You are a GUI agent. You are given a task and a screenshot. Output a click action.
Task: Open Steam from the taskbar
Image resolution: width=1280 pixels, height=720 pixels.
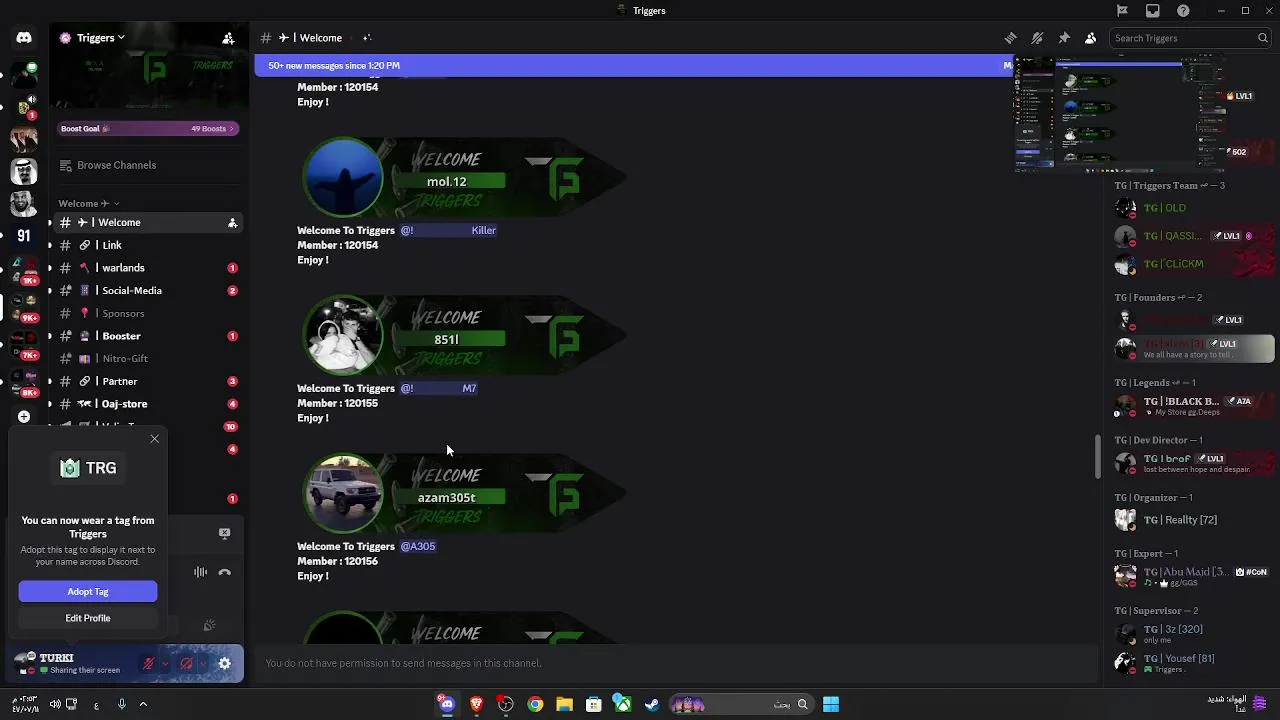coord(652,704)
